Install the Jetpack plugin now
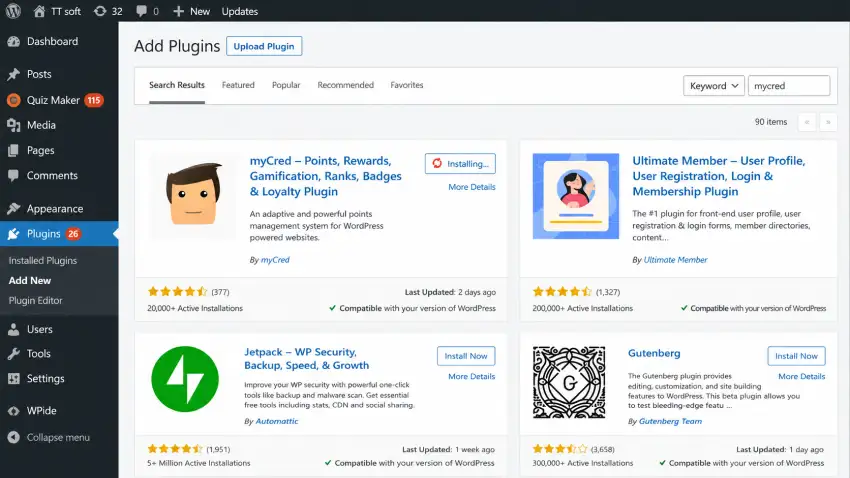Viewport: 850px width, 478px height. (466, 356)
